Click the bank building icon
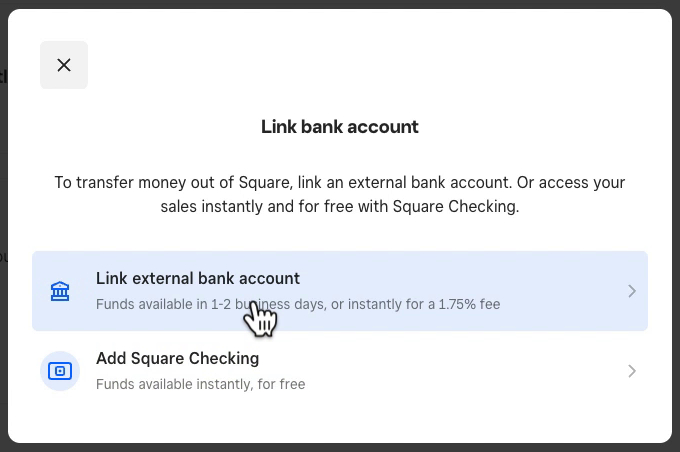 (x=60, y=291)
